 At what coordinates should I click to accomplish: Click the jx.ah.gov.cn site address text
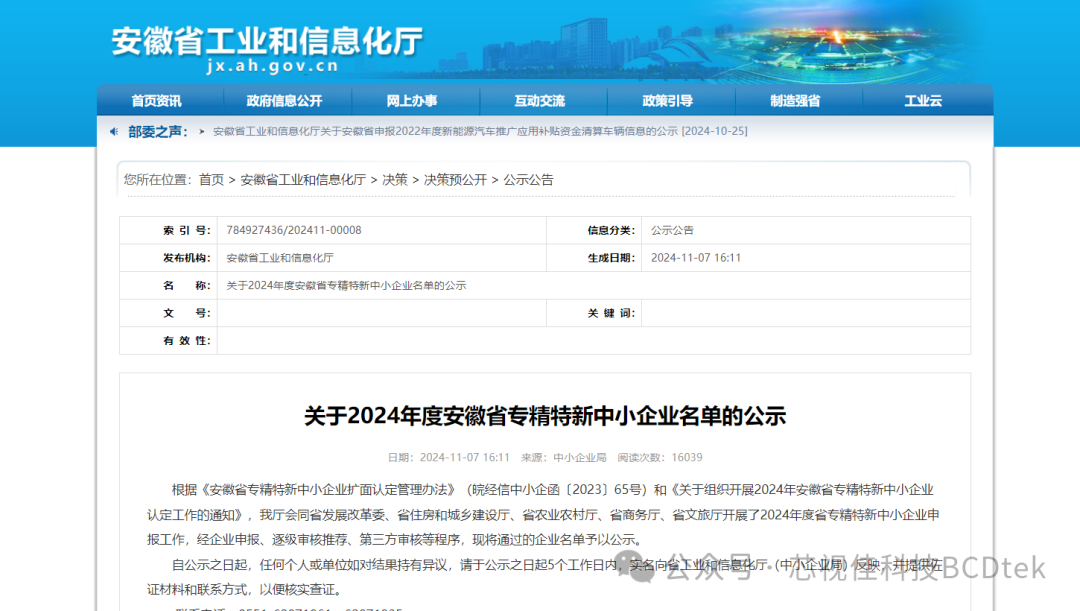272,67
